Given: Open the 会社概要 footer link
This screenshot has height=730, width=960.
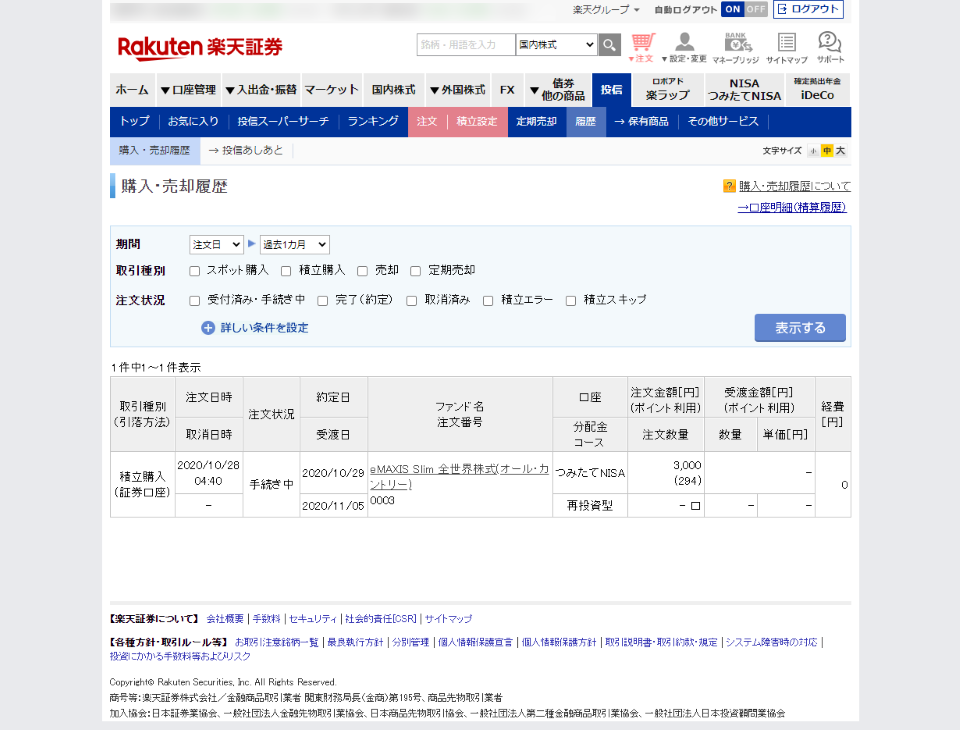Looking at the screenshot, I should point(225,619).
